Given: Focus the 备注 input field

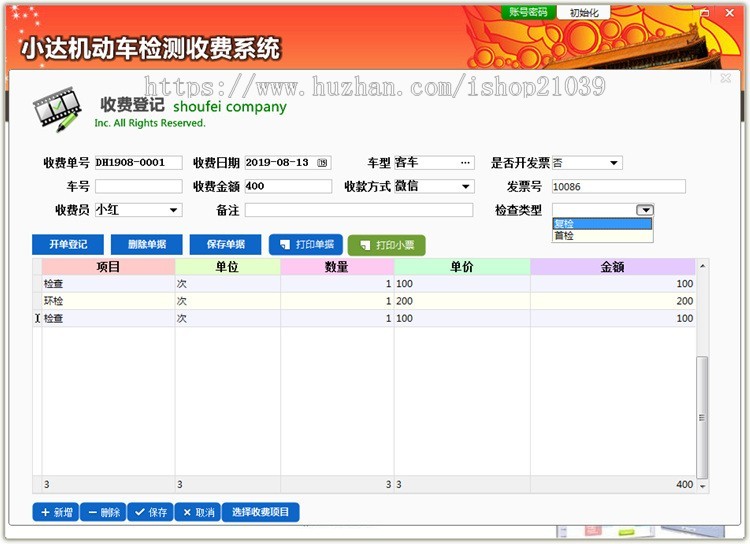Looking at the screenshot, I should tap(359, 210).
